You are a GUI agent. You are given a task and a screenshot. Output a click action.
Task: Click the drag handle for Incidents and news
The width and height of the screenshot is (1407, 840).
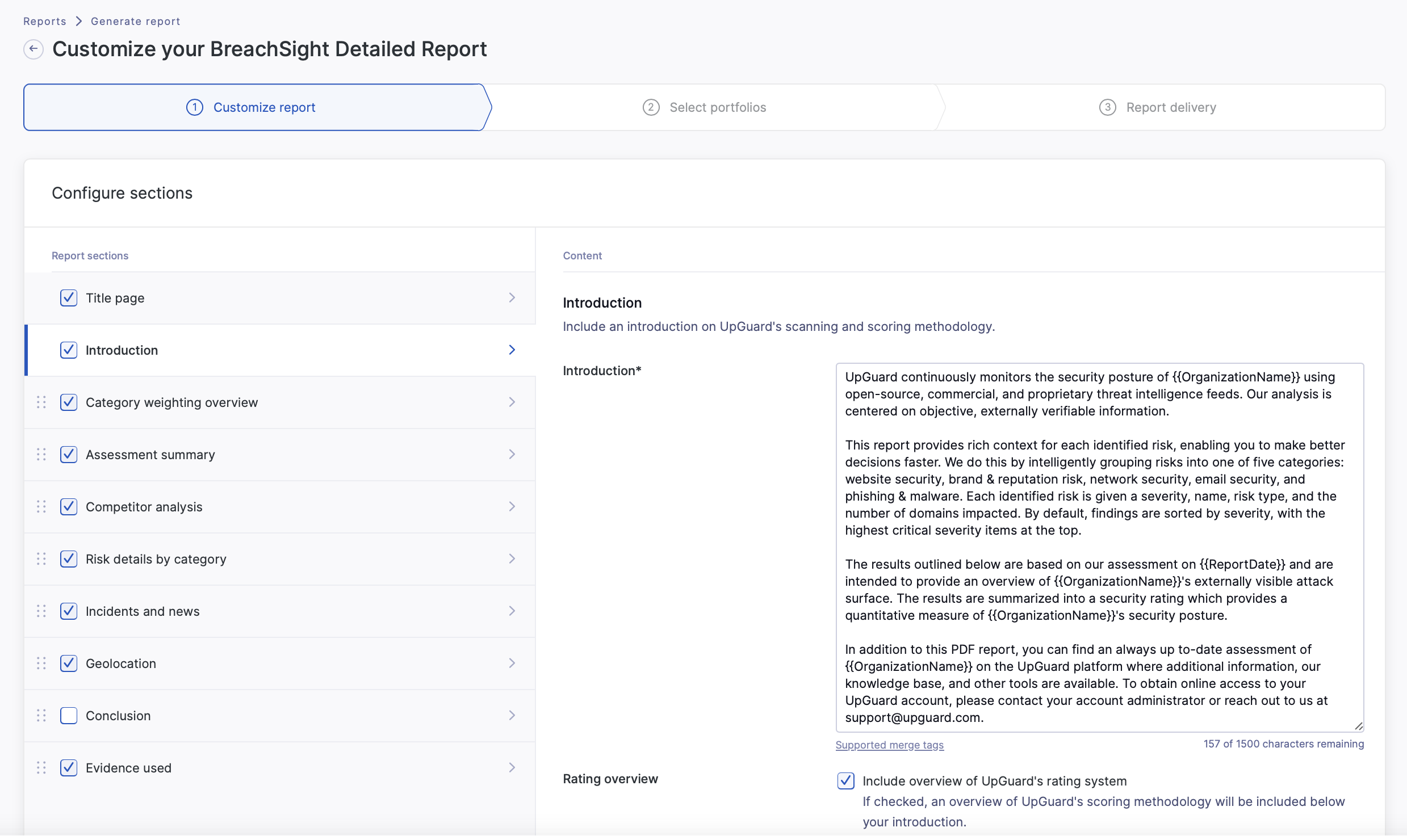click(x=41, y=611)
